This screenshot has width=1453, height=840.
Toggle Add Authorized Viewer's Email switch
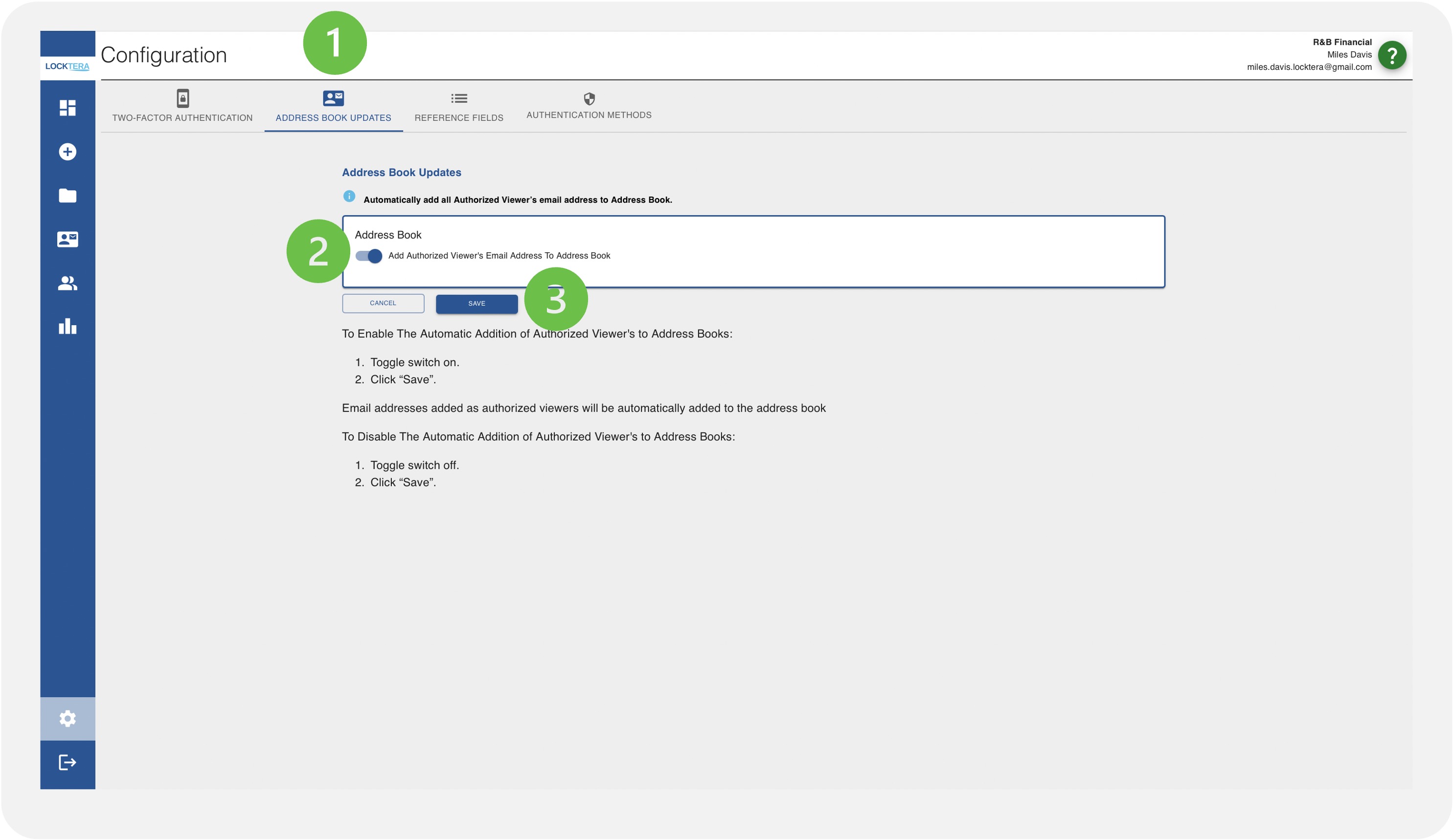369,256
